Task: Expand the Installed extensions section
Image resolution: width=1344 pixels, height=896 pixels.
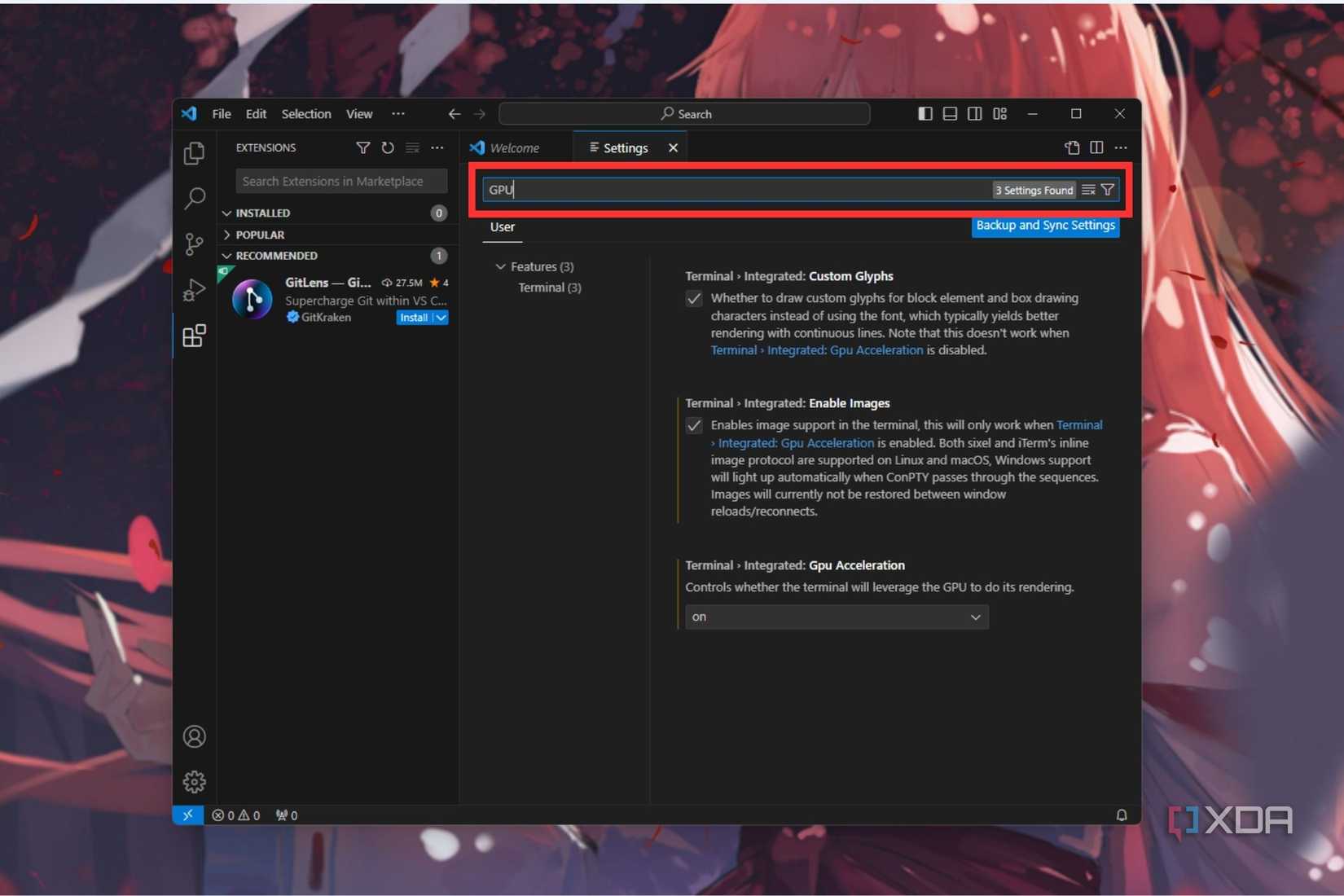Action: coord(262,213)
